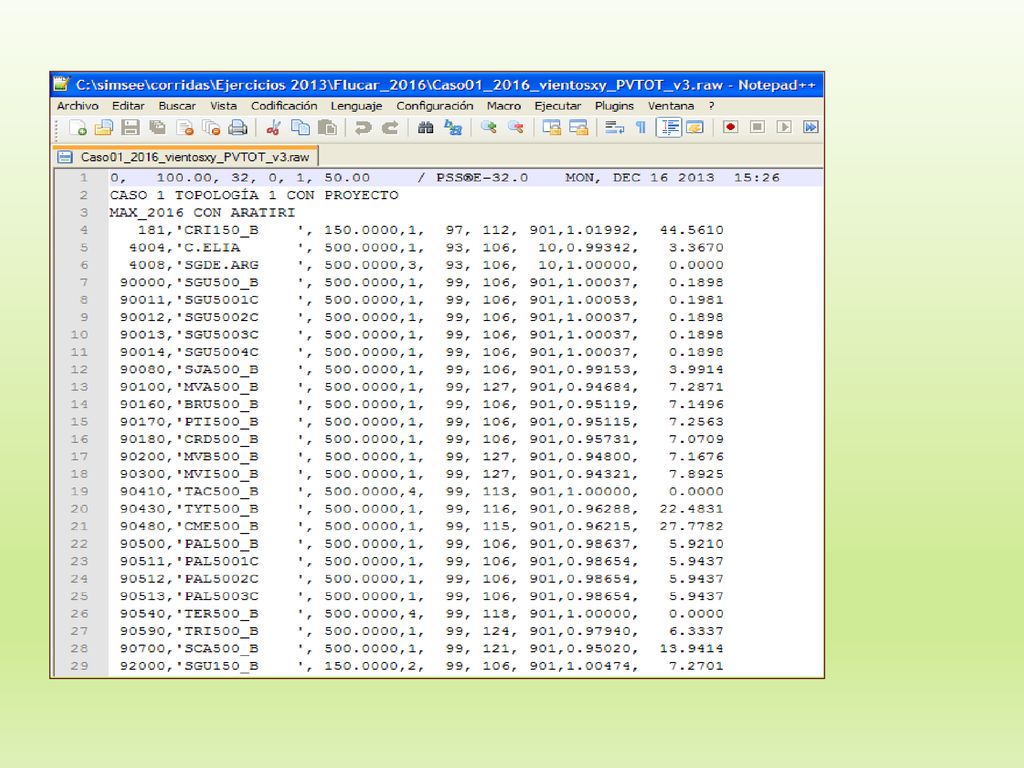Image resolution: width=1024 pixels, height=768 pixels.
Task: Click the bus name 'SGU500_B'
Action: [x=221, y=282]
